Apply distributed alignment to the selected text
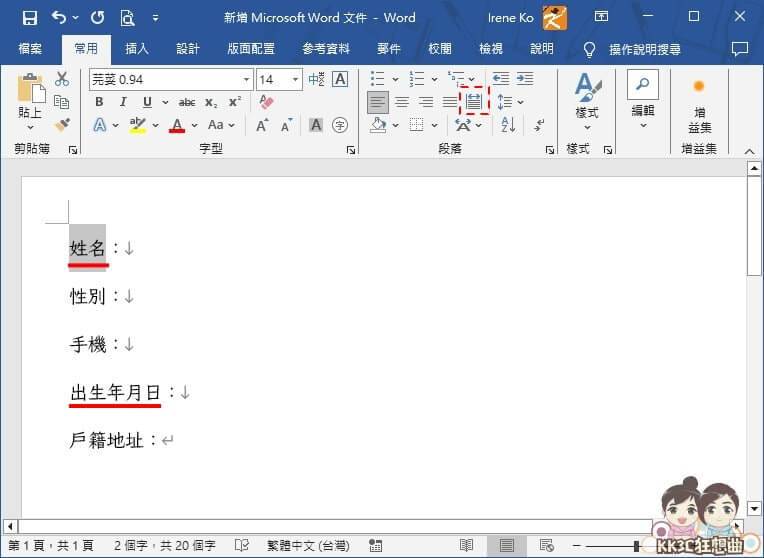The height and width of the screenshot is (558, 764). point(474,101)
